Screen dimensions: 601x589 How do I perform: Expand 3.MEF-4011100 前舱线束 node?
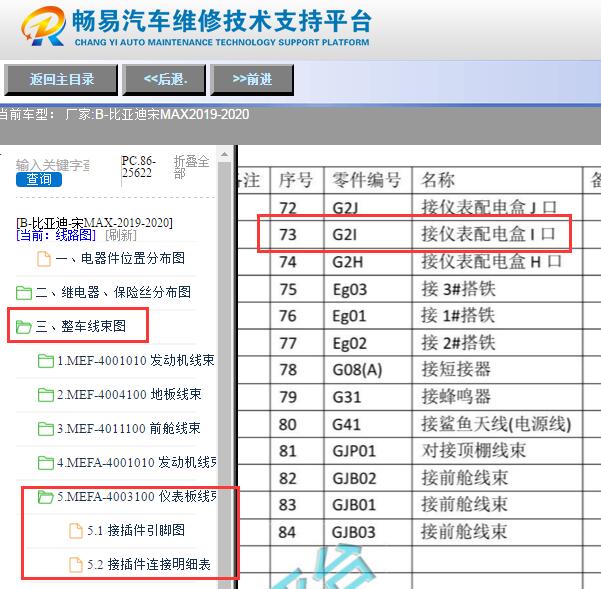(129, 428)
